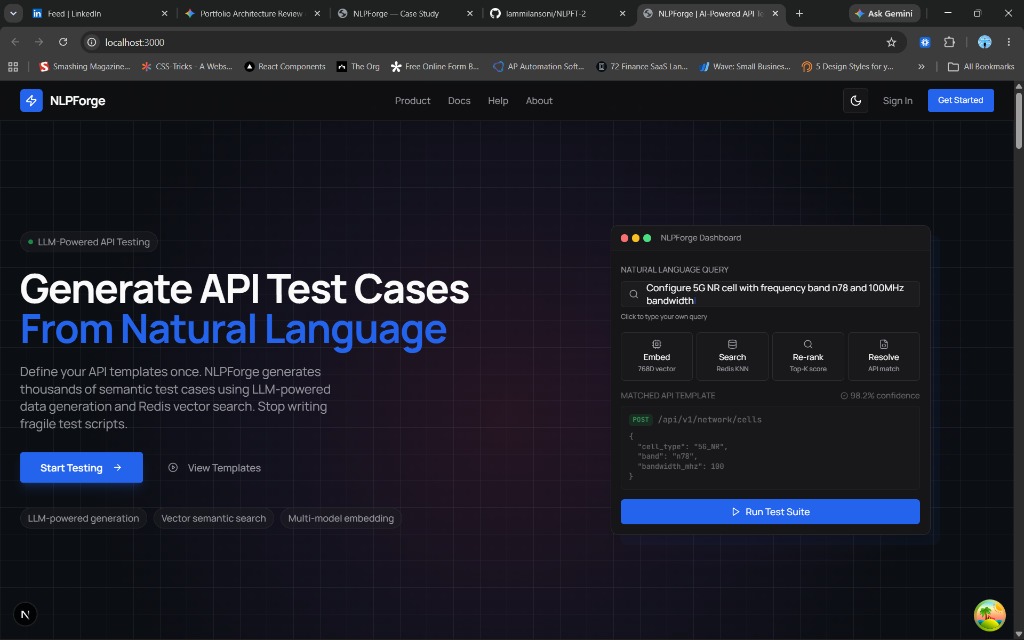Click the View site information icon
The width and height of the screenshot is (1024, 640).
(92, 42)
